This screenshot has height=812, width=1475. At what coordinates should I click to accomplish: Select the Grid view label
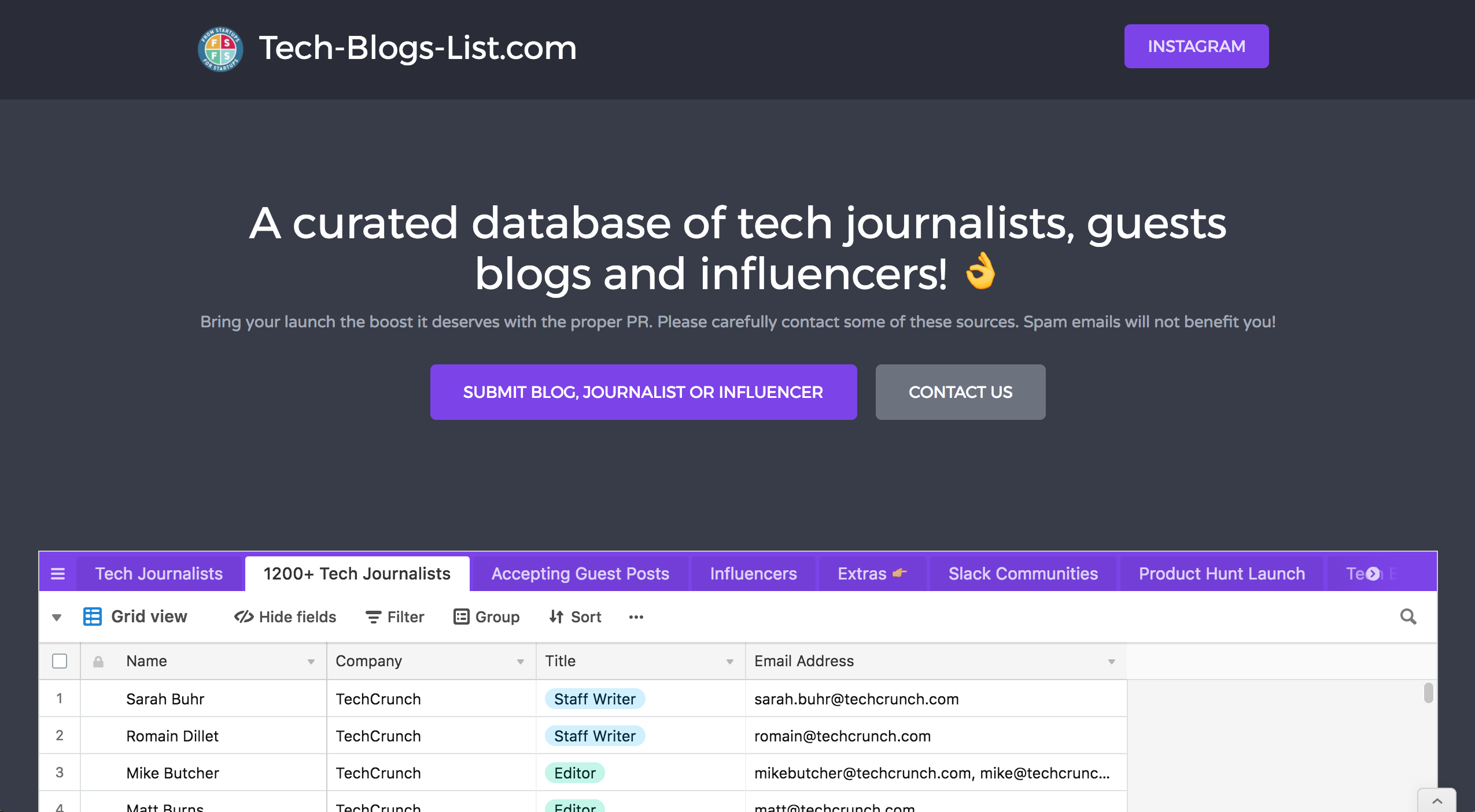[149, 617]
